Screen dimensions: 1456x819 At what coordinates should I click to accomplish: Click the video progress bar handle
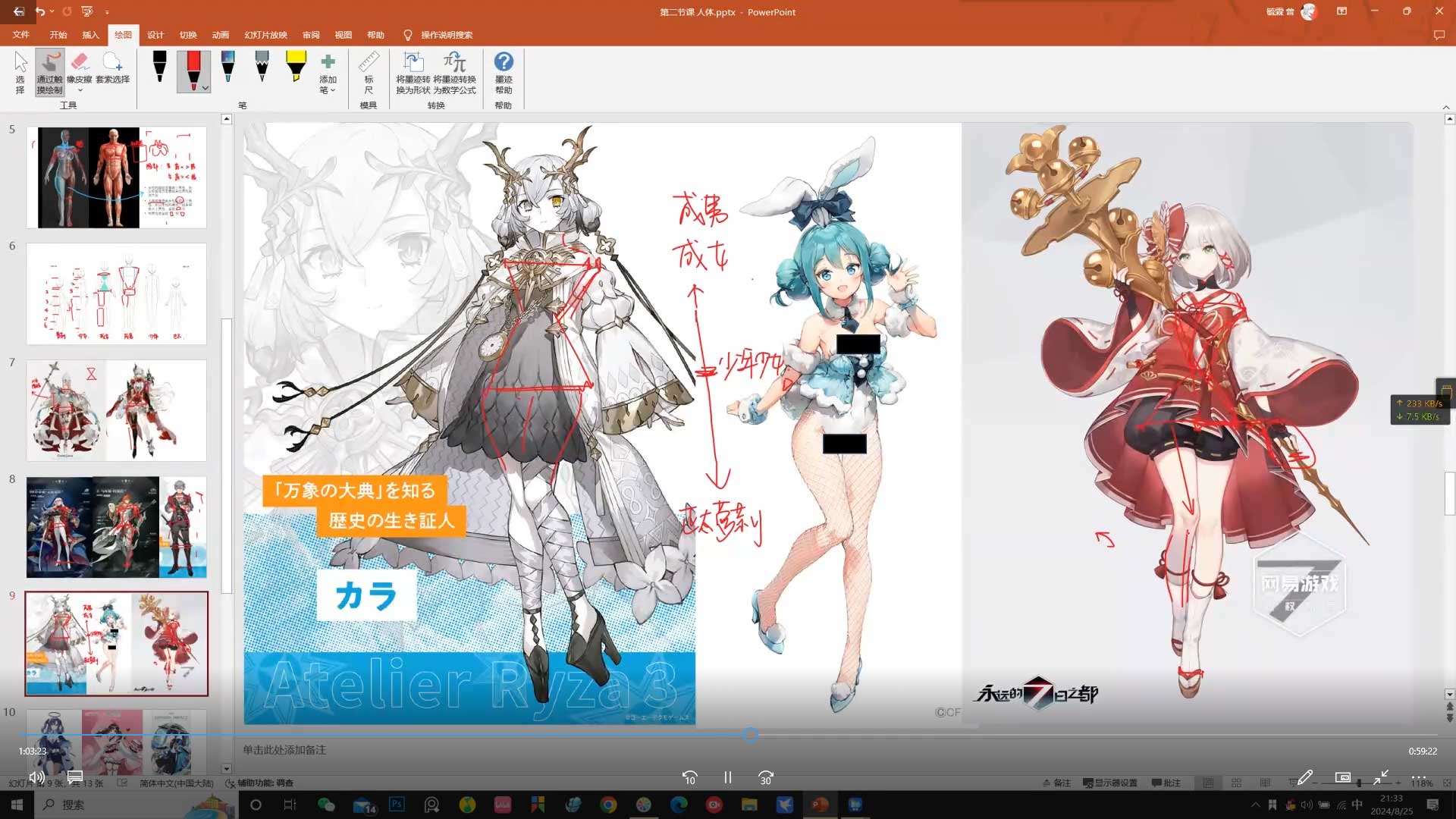(750, 734)
